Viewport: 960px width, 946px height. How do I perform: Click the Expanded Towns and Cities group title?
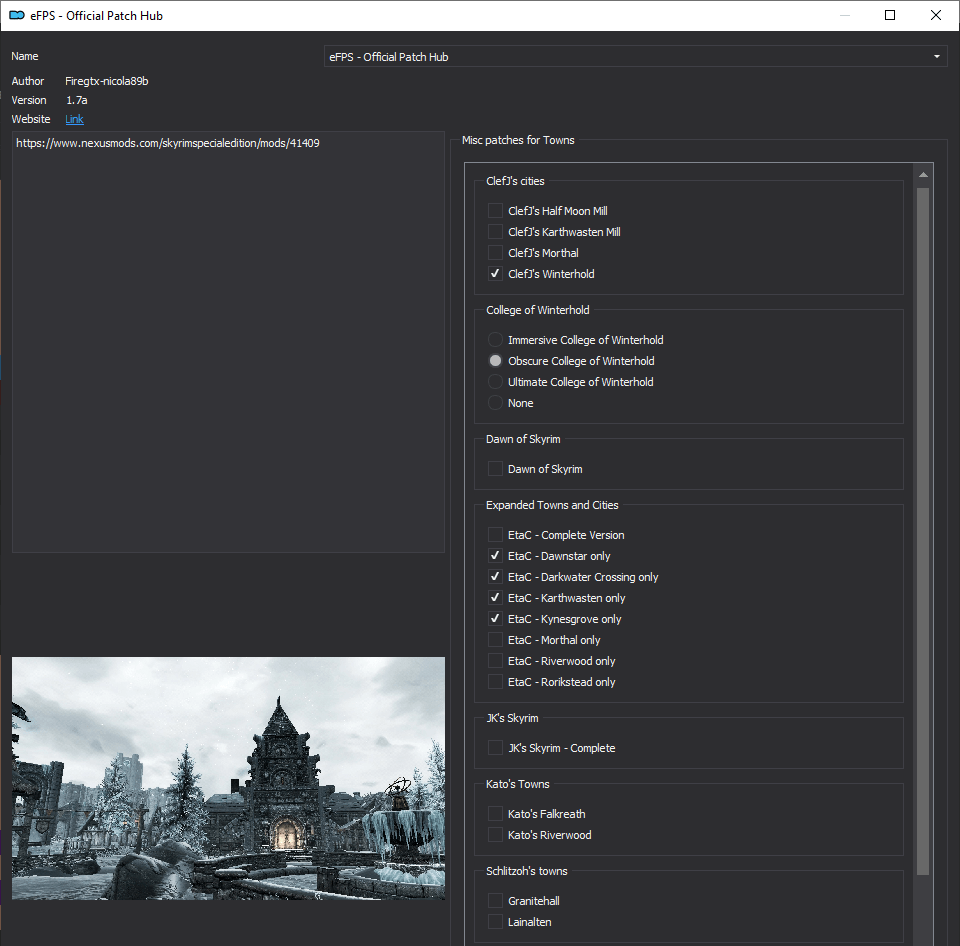552,505
